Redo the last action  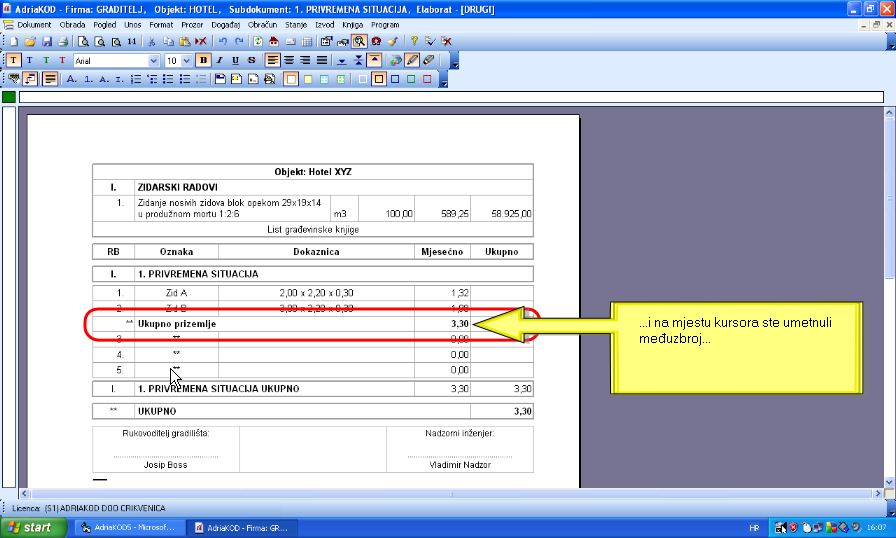click(239, 41)
